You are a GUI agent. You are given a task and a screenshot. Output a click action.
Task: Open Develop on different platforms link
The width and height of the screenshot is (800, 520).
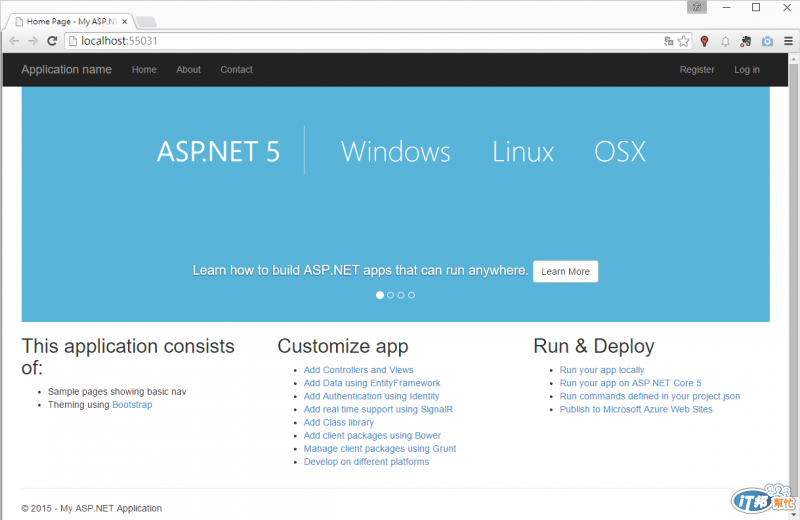coord(366,462)
